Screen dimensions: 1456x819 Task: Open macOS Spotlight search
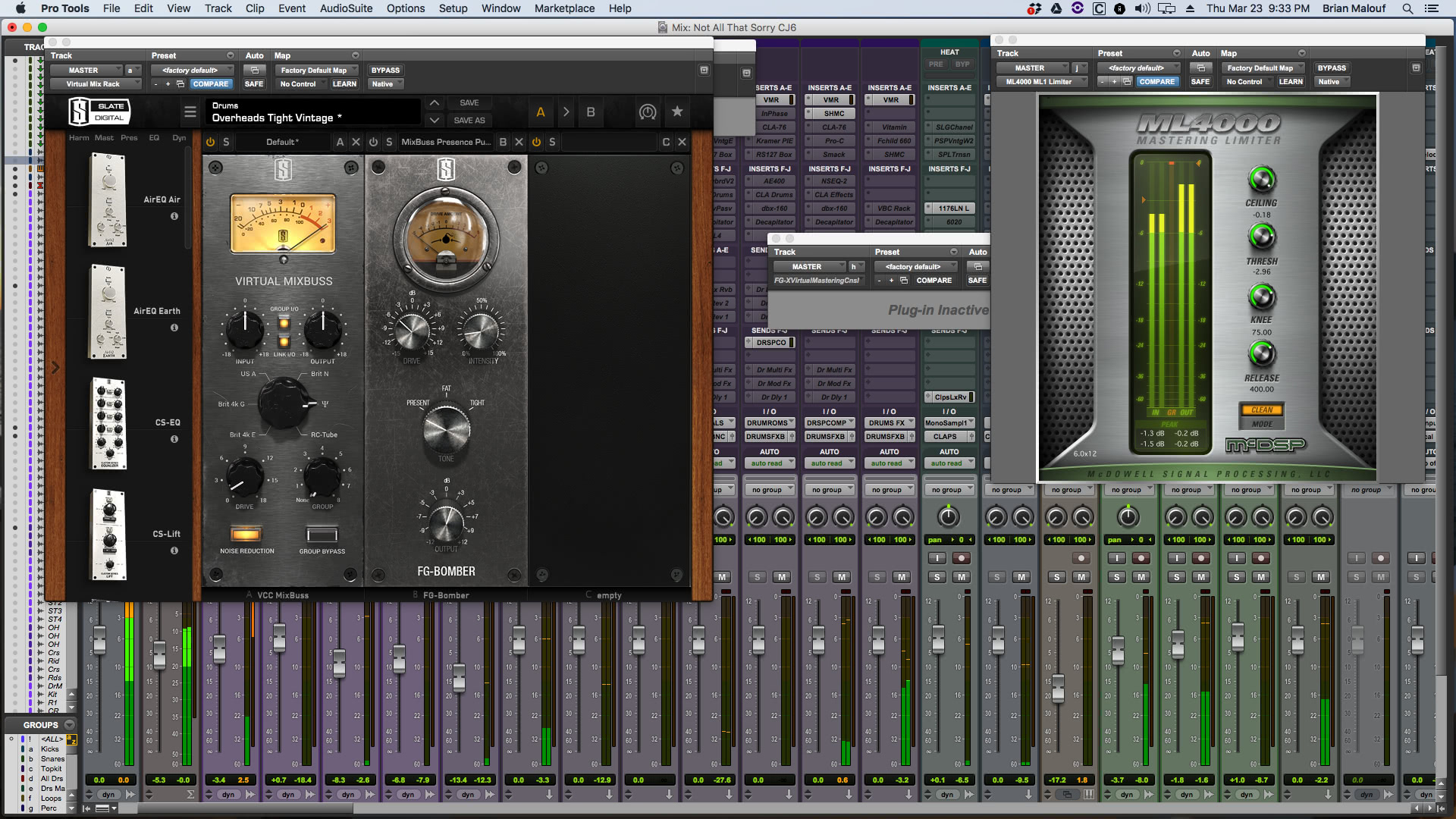(1407, 8)
